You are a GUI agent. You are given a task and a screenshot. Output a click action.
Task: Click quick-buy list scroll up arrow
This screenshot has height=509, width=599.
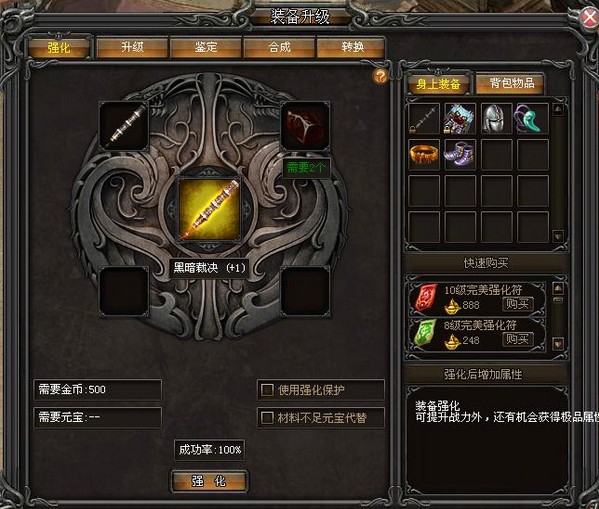coord(558,289)
